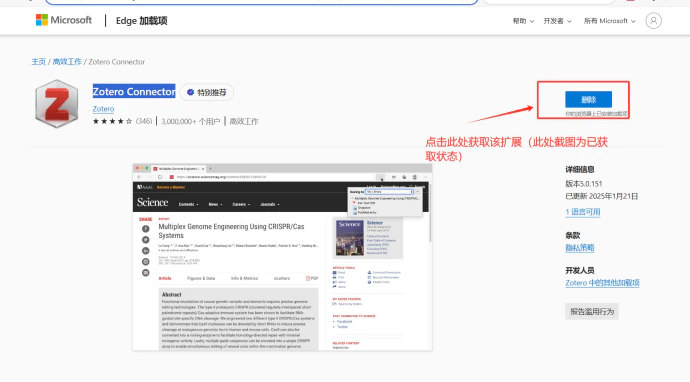Click the Microsoft logo
This screenshot has width=690, height=382.
click(64, 20)
